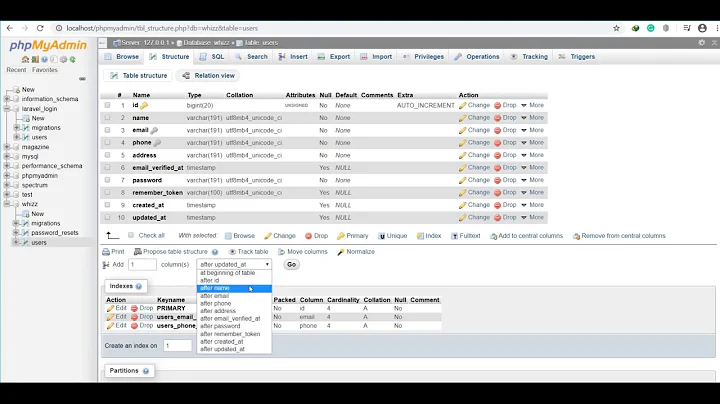Tick the checkbox for the created_at column
Viewport: 720px width, 404px height.
[x=107, y=205]
